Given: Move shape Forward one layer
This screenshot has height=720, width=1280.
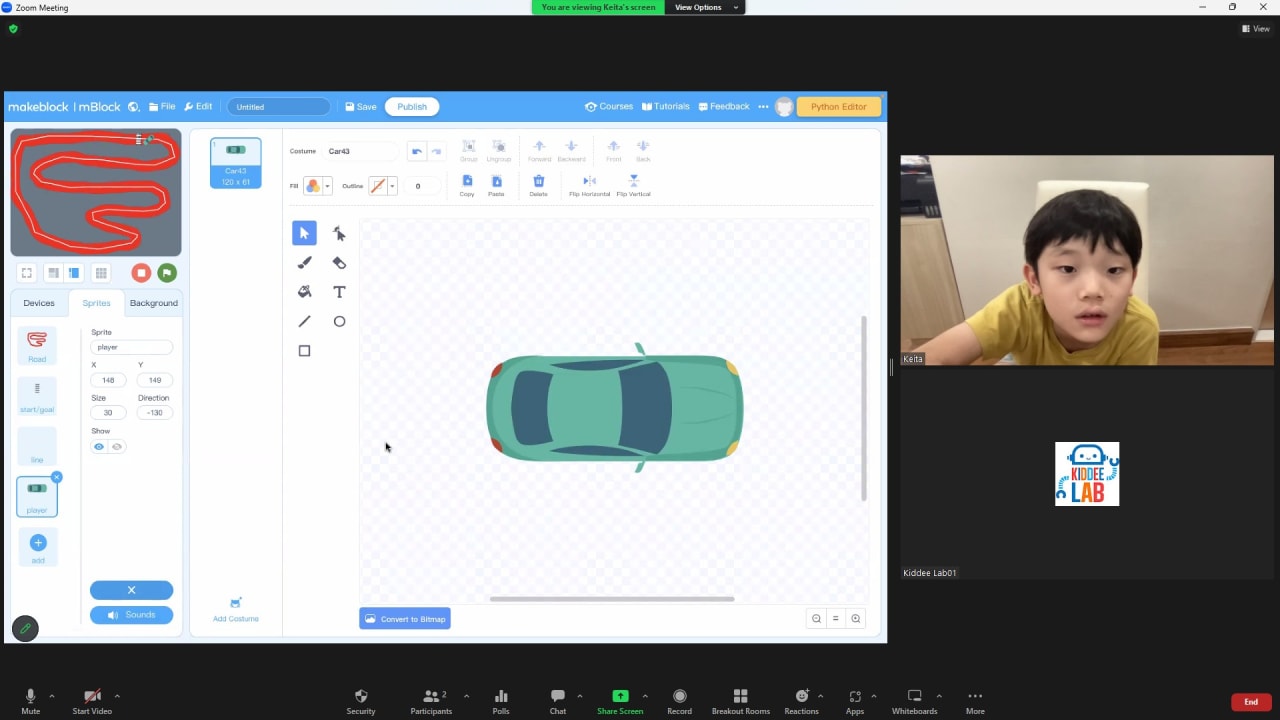Looking at the screenshot, I should [539, 151].
